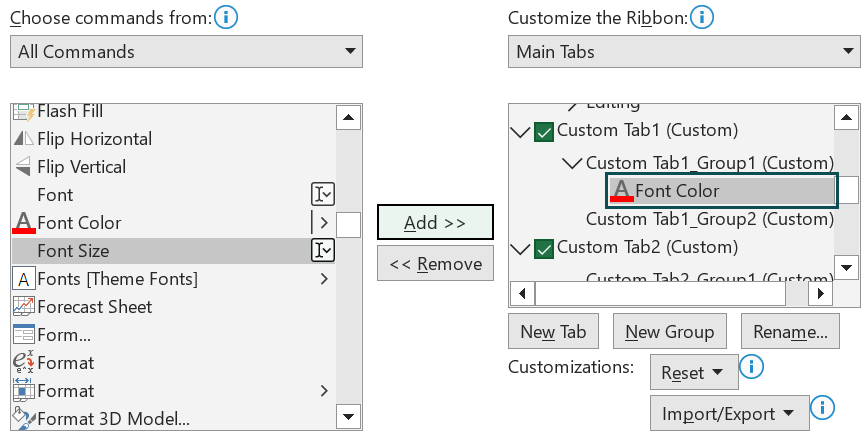
Task: Select Custom Tab2 (Custom) in the tree
Action: [x=647, y=247]
